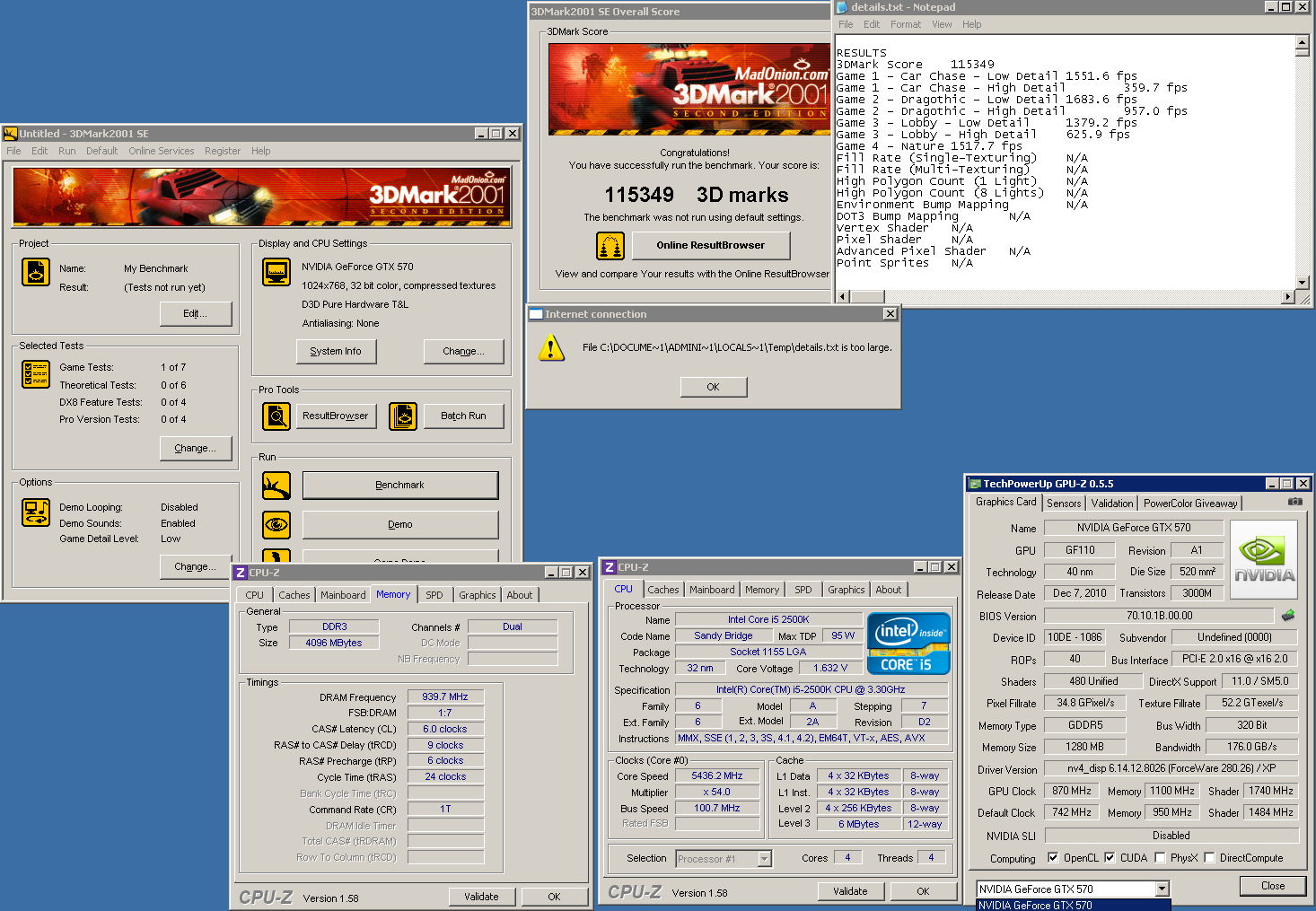
Task: Open the Format menu in Notepad
Action: [906, 24]
